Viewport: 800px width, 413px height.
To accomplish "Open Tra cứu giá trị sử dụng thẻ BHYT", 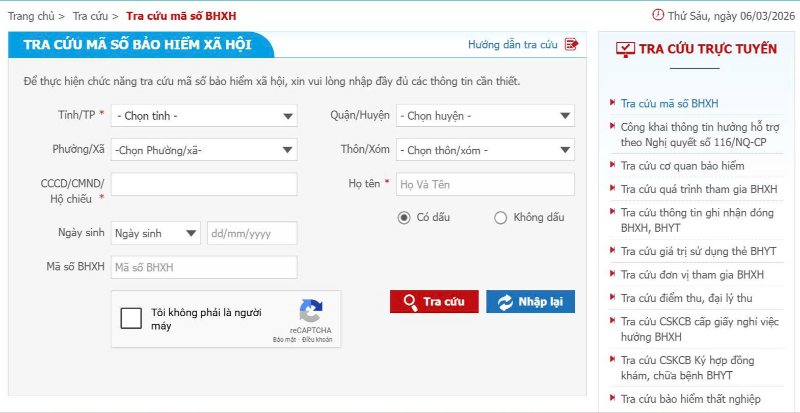I will (698, 251).
